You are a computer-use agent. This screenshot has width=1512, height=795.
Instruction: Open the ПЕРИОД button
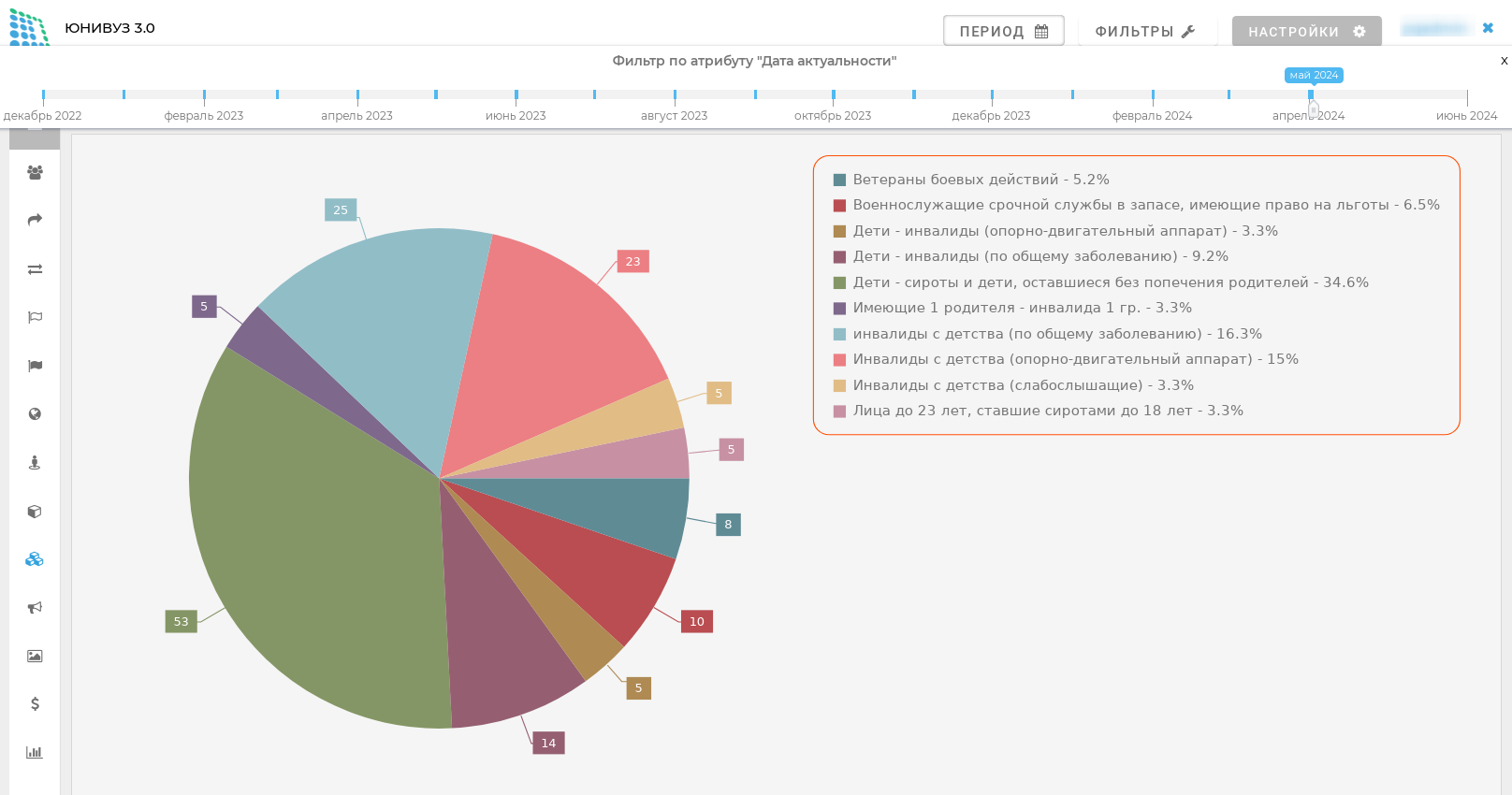(1003, 31)
